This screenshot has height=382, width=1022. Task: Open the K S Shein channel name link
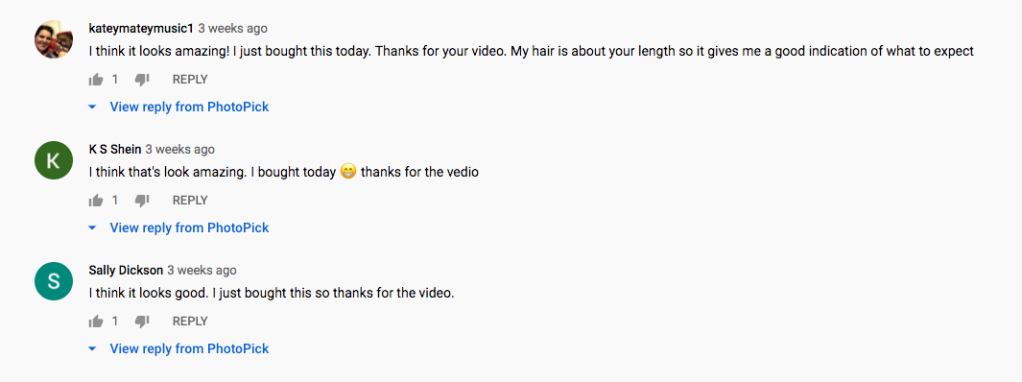click(115, 149)
